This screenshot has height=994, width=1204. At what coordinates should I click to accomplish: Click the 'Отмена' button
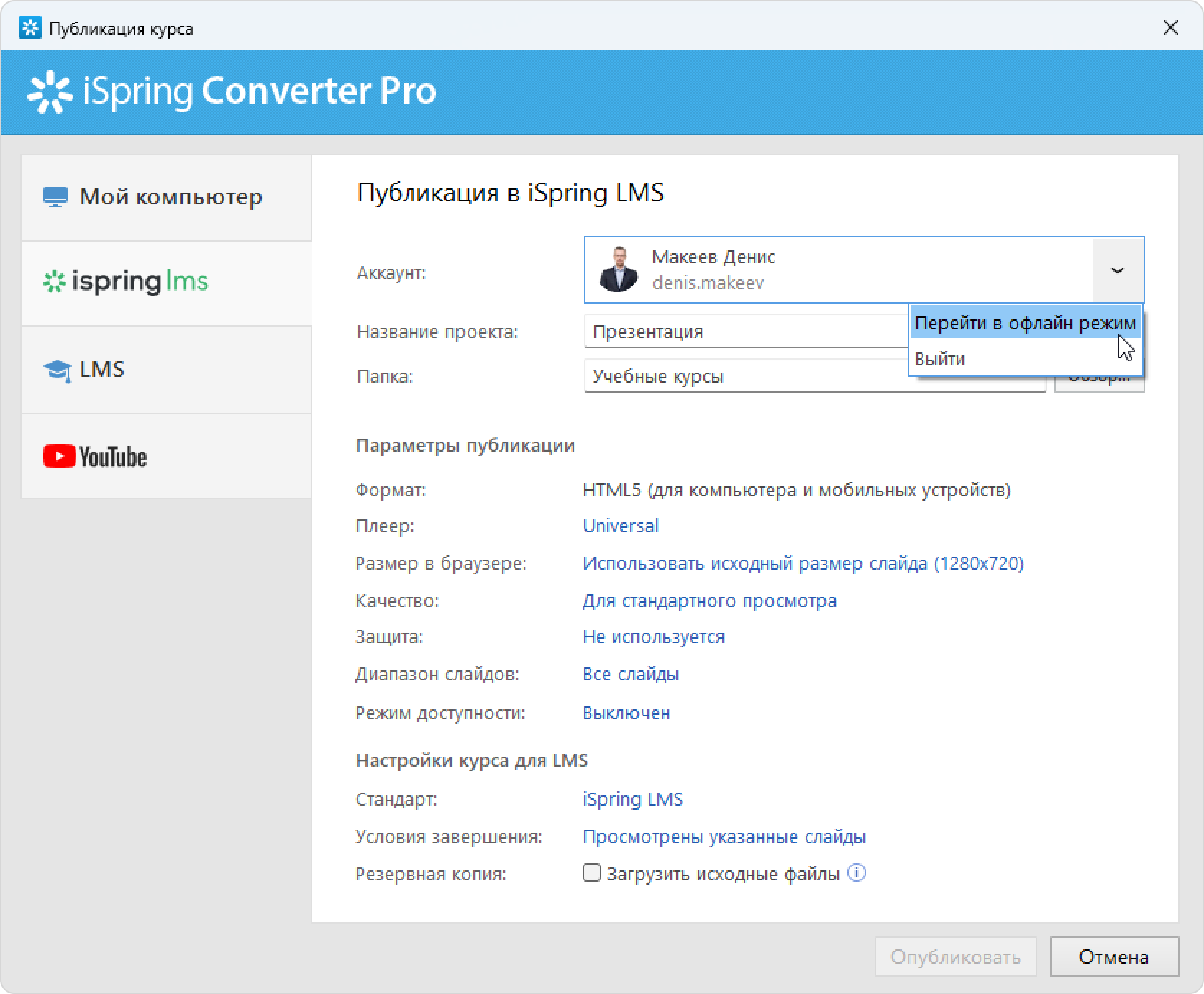coord(1114,957)
